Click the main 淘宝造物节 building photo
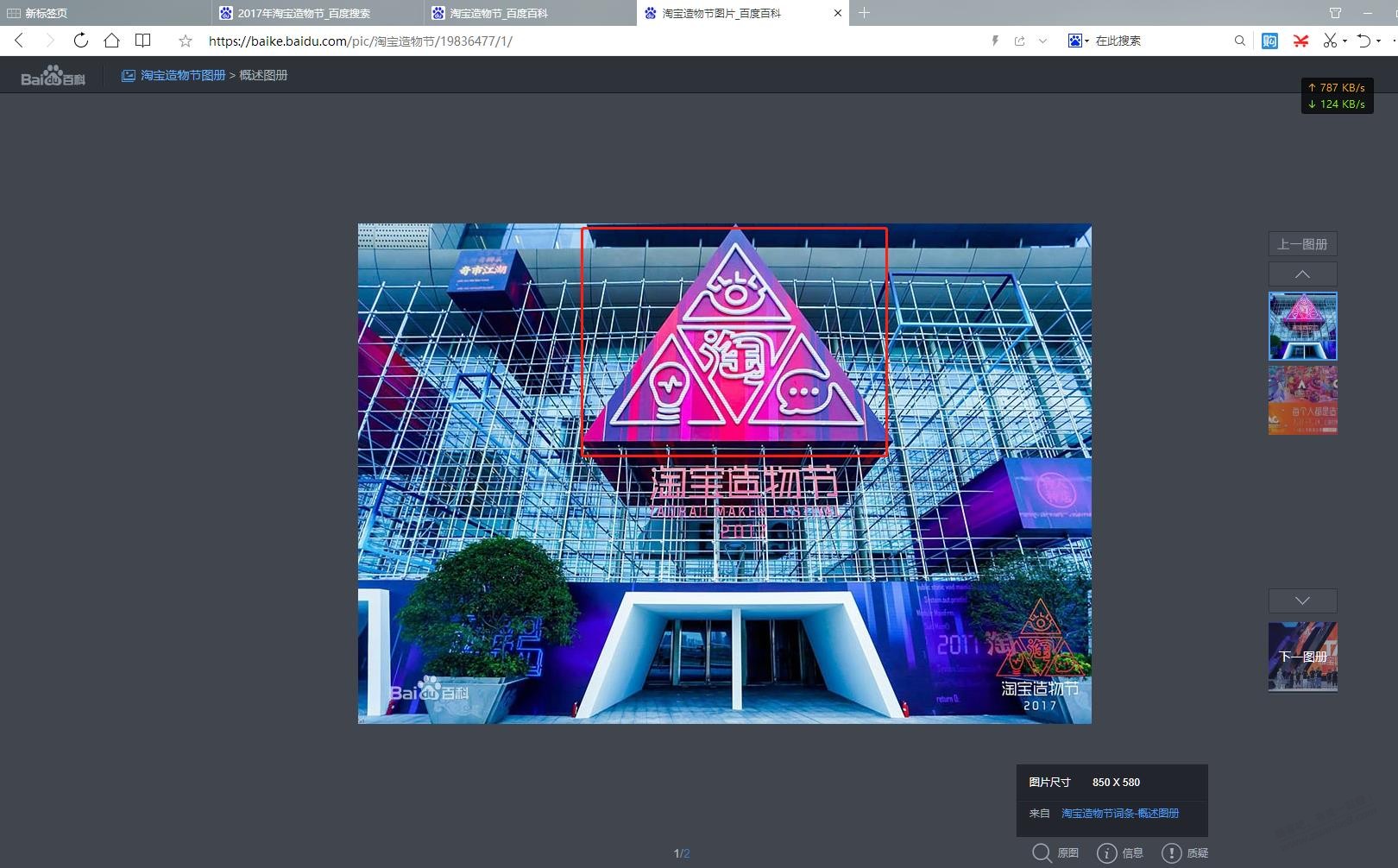The height and width of the screenshot is (868, 1398). click(725, 474)
